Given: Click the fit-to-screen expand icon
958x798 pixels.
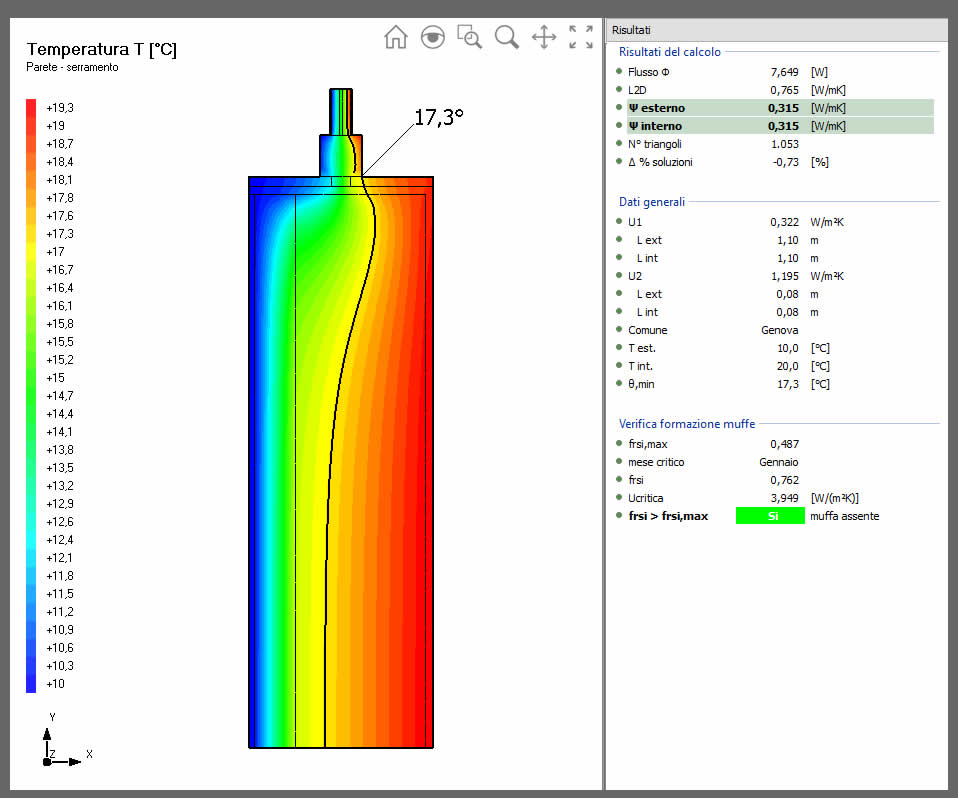Looking at the screenshot, I should (581, 37).
